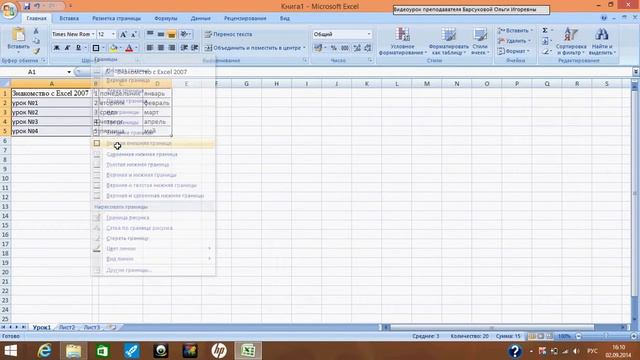Click the horizontal scrollbar at the sheet bottom
This screenshot has width=640, height=360.
491,327
